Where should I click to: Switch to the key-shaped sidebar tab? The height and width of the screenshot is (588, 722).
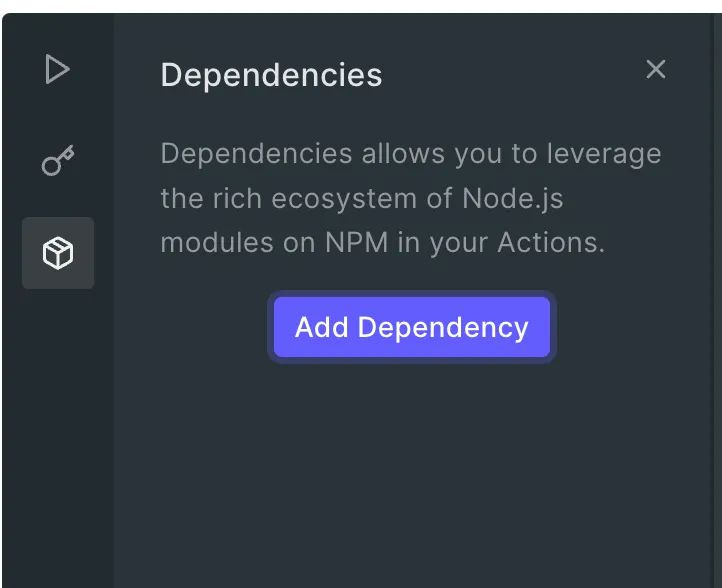pos(58,161)
